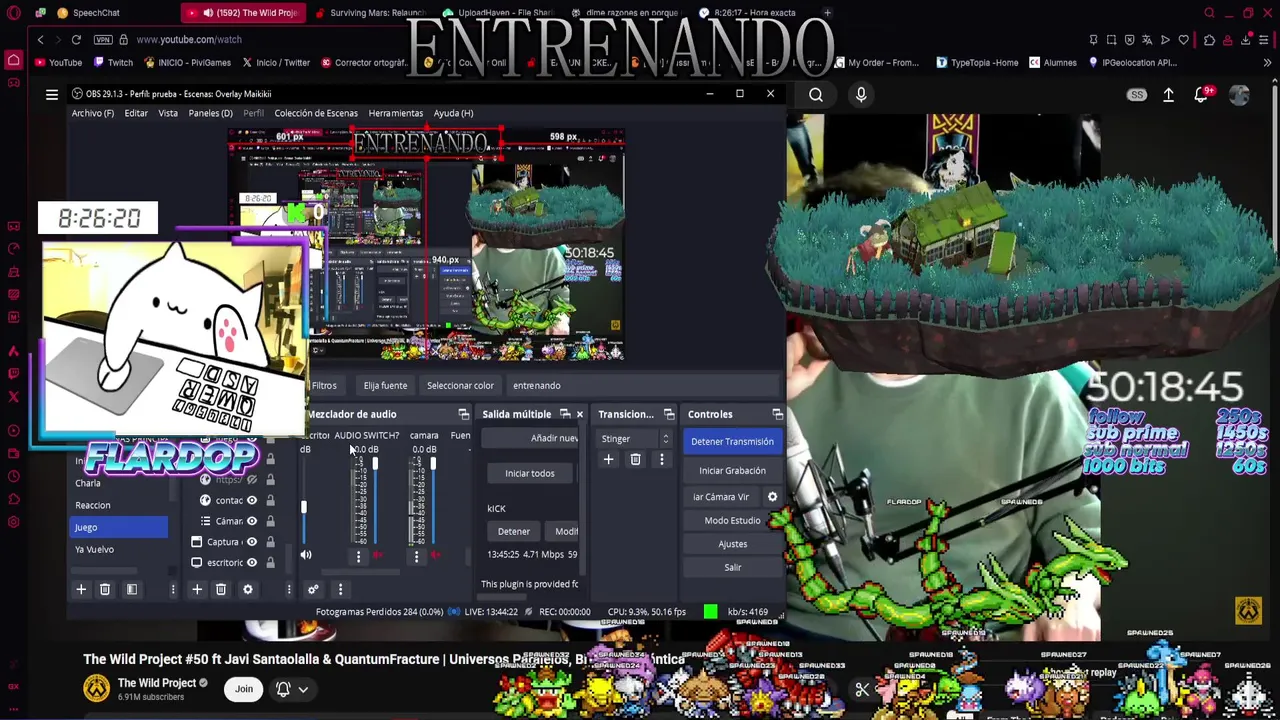Toggle lock on Captura source
Image resolution: width=1280 pixels, height=720 pixels.
[270, 542]
